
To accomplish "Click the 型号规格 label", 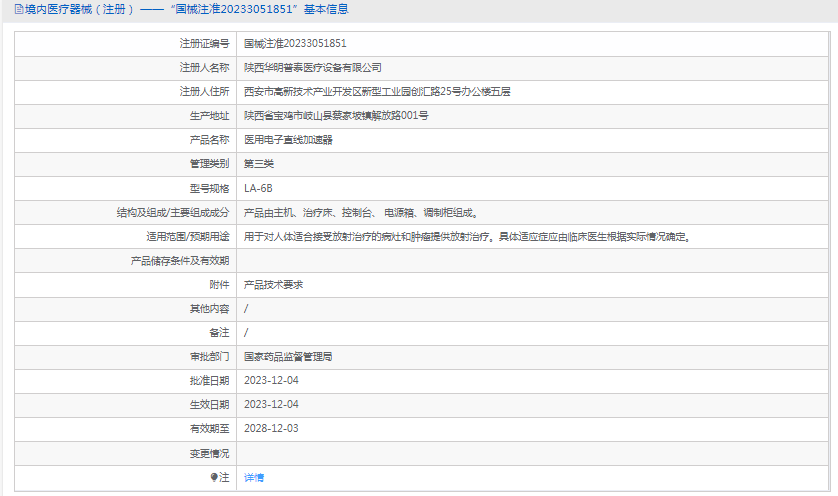I will [209, 188].
